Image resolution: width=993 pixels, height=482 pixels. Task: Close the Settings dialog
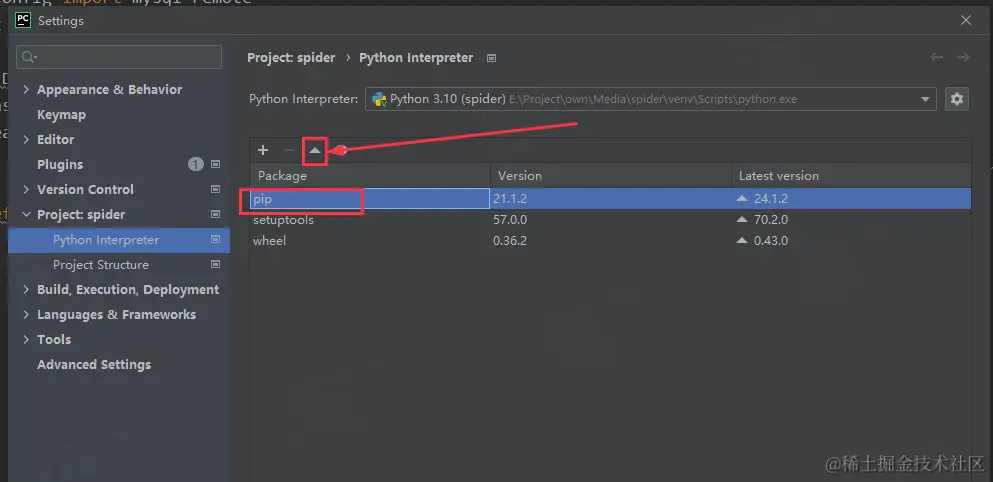click(x=966, y=20)
